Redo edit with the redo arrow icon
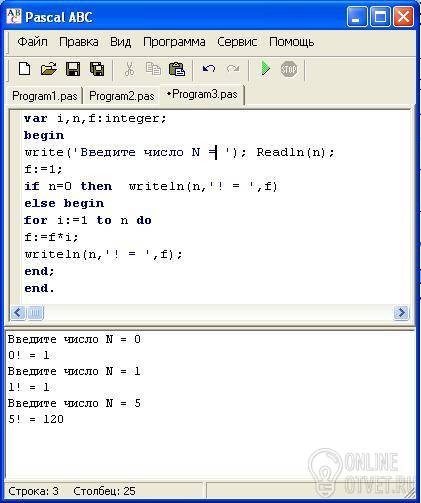This screenshot has height=503, width=421. 233,69
